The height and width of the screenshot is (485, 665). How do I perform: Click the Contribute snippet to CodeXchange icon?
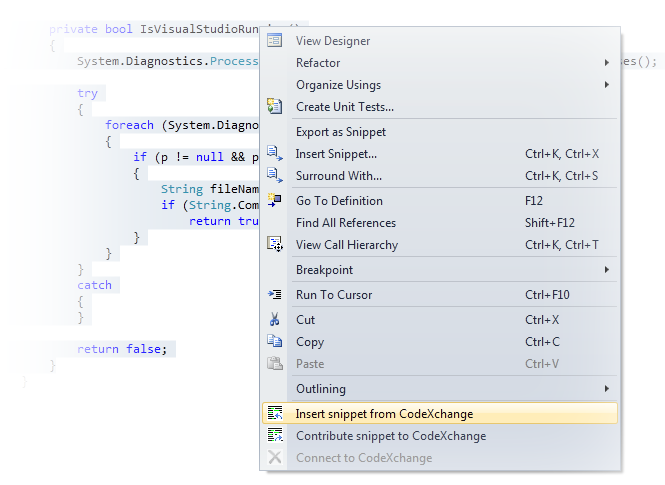[x=275, y=436]
